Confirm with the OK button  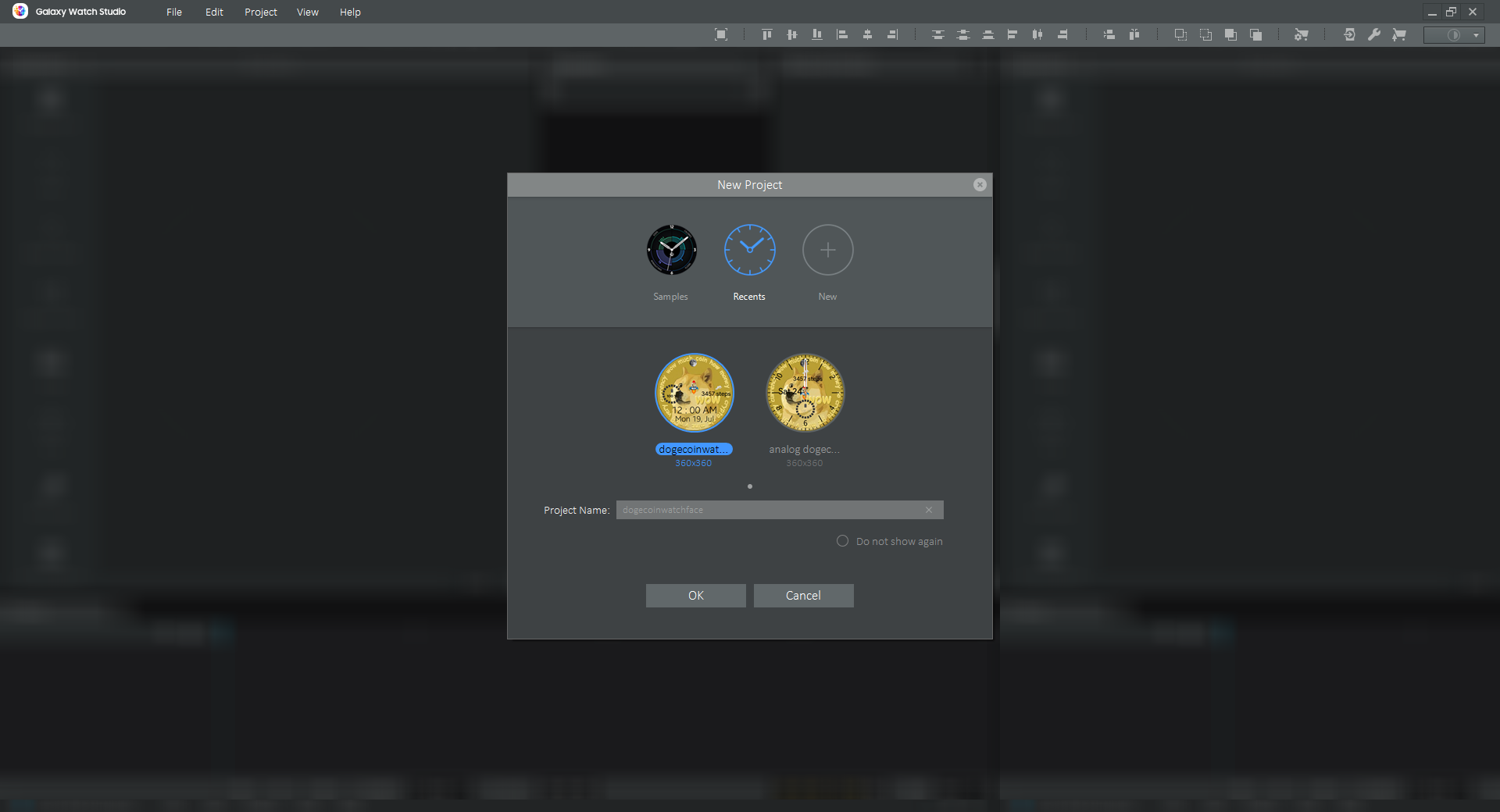pyautogui.click(x=695, y=595)
